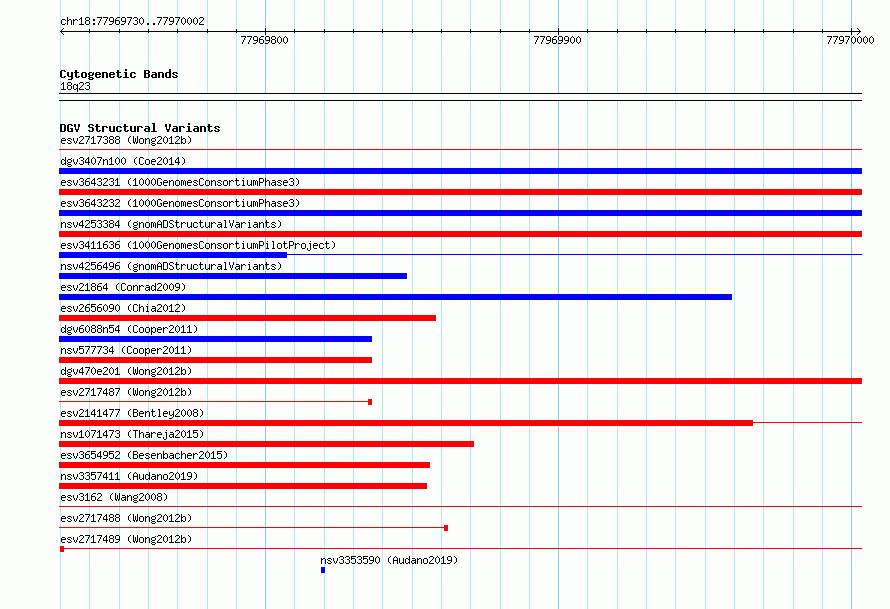This screenshot has height=609, width=890.
Task: Click the esv2141477 thick red bar
Action: coord(406,423)
